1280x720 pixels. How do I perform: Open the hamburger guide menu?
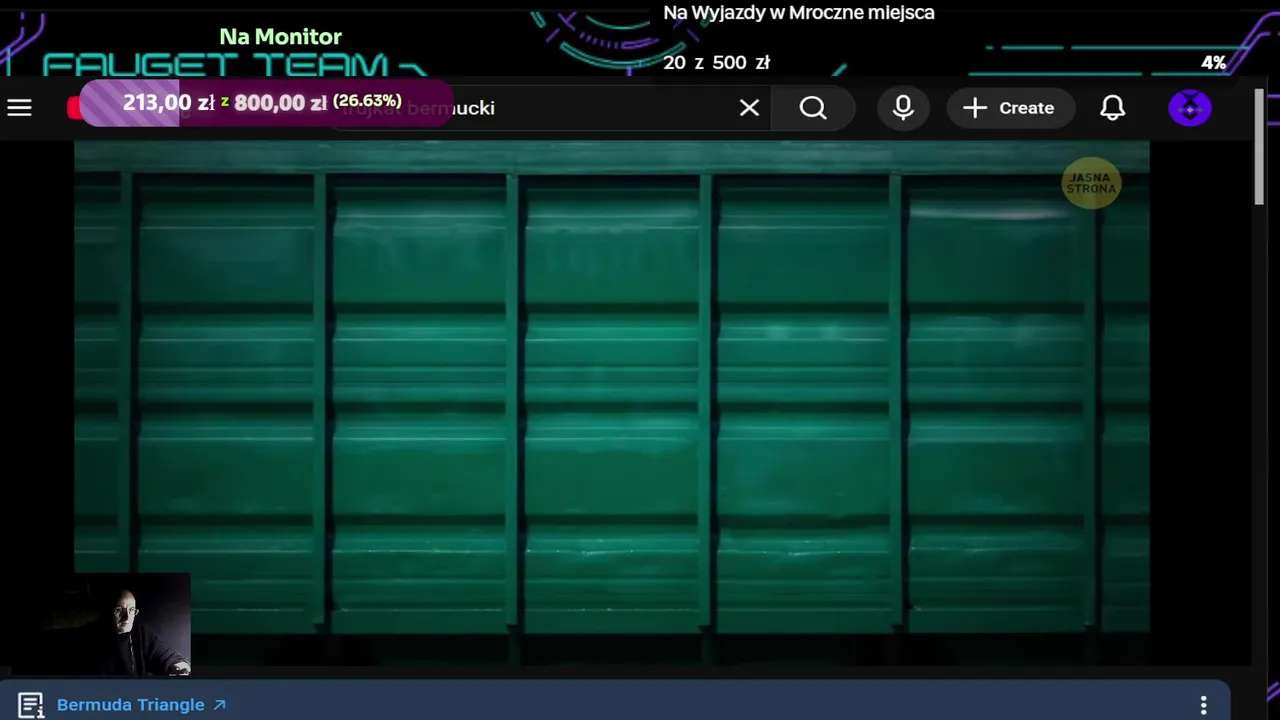point(20,108)
